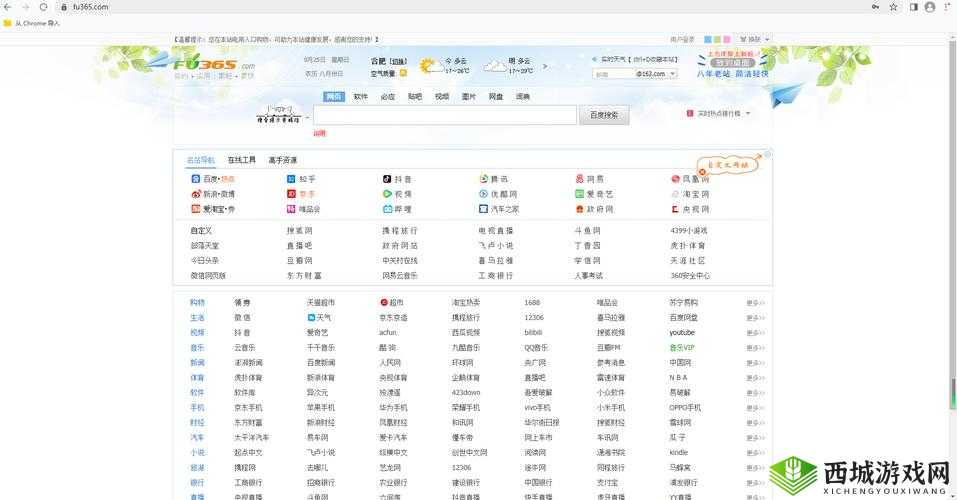The width and height of the screenshot is (957, 500).
Task: Click the NetEase icon beside 网易
Action: (580, 179)
